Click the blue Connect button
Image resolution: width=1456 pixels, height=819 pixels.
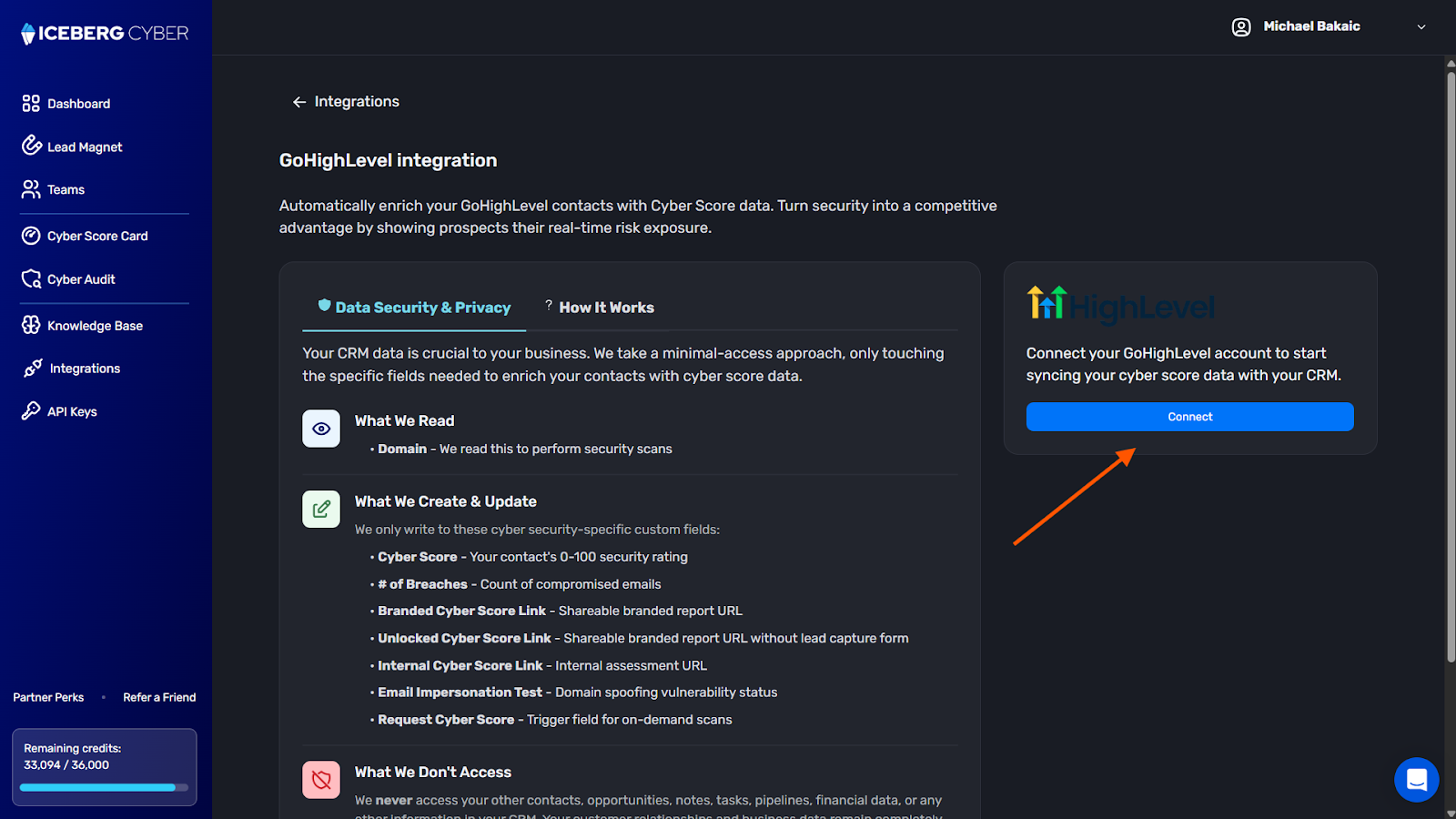click(1189, 417)
